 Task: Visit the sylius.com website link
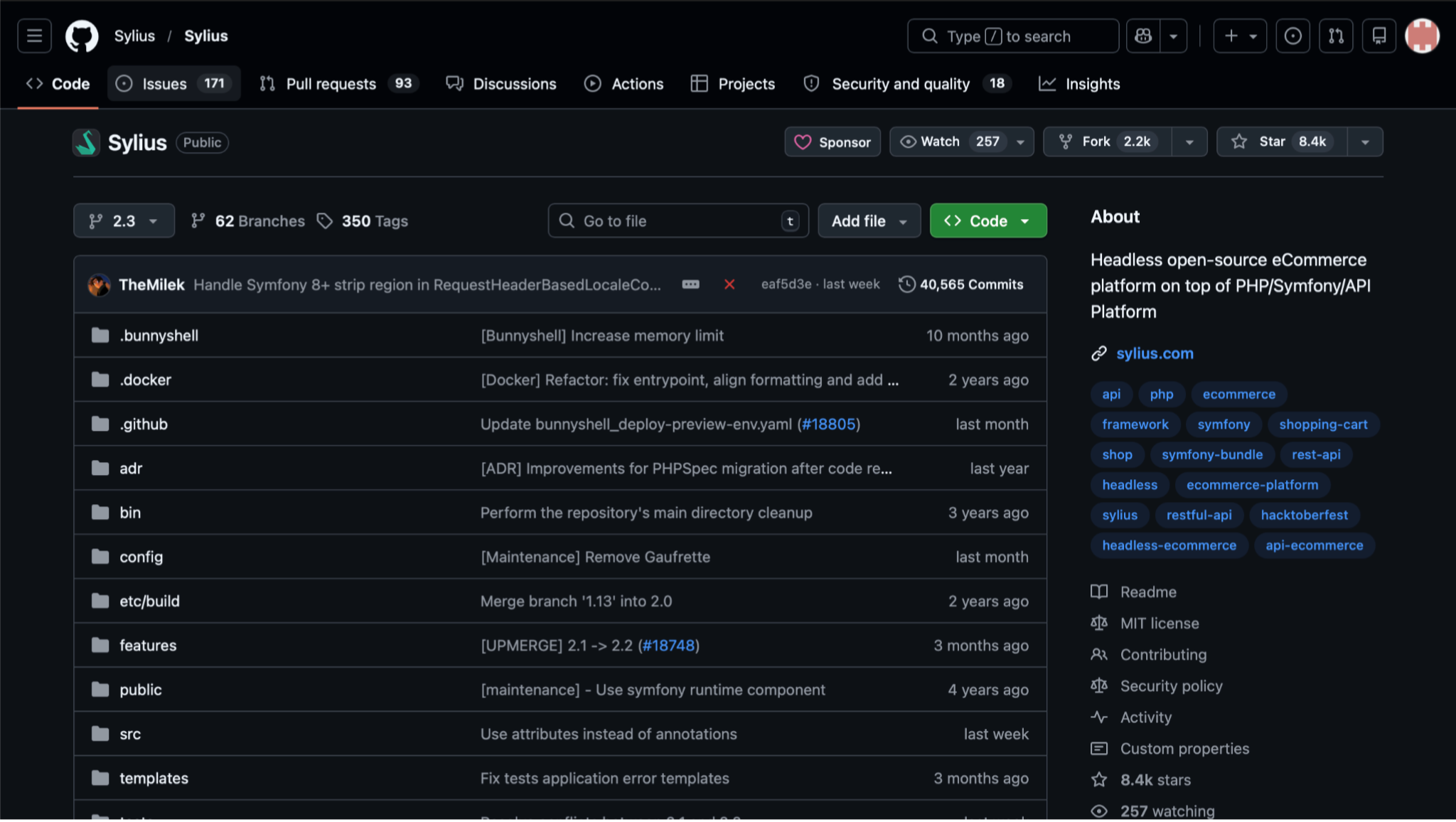1154,353
